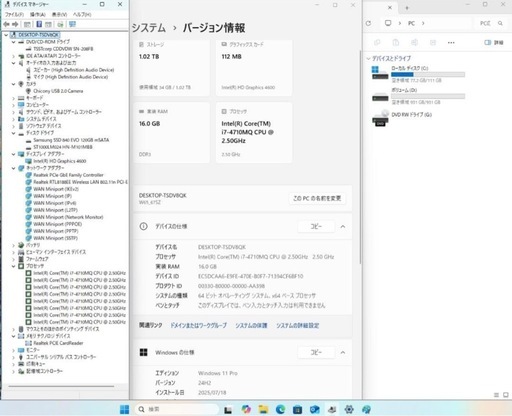Open the 表示 menu in Device Manager
Screen dimensions: 512x416
coord(59,15)
